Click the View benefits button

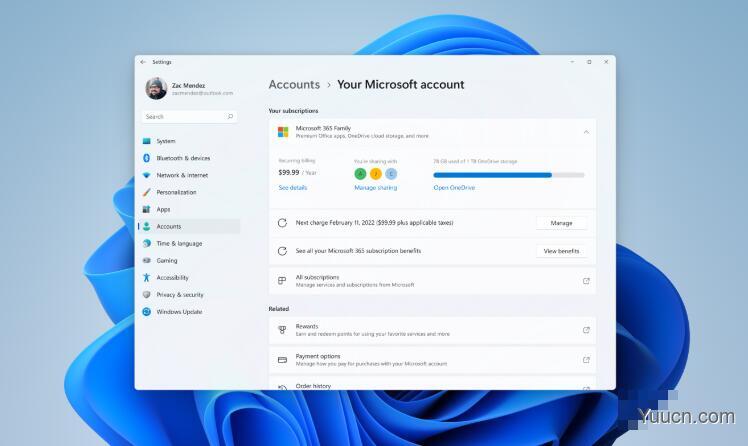tap(561, 251)
